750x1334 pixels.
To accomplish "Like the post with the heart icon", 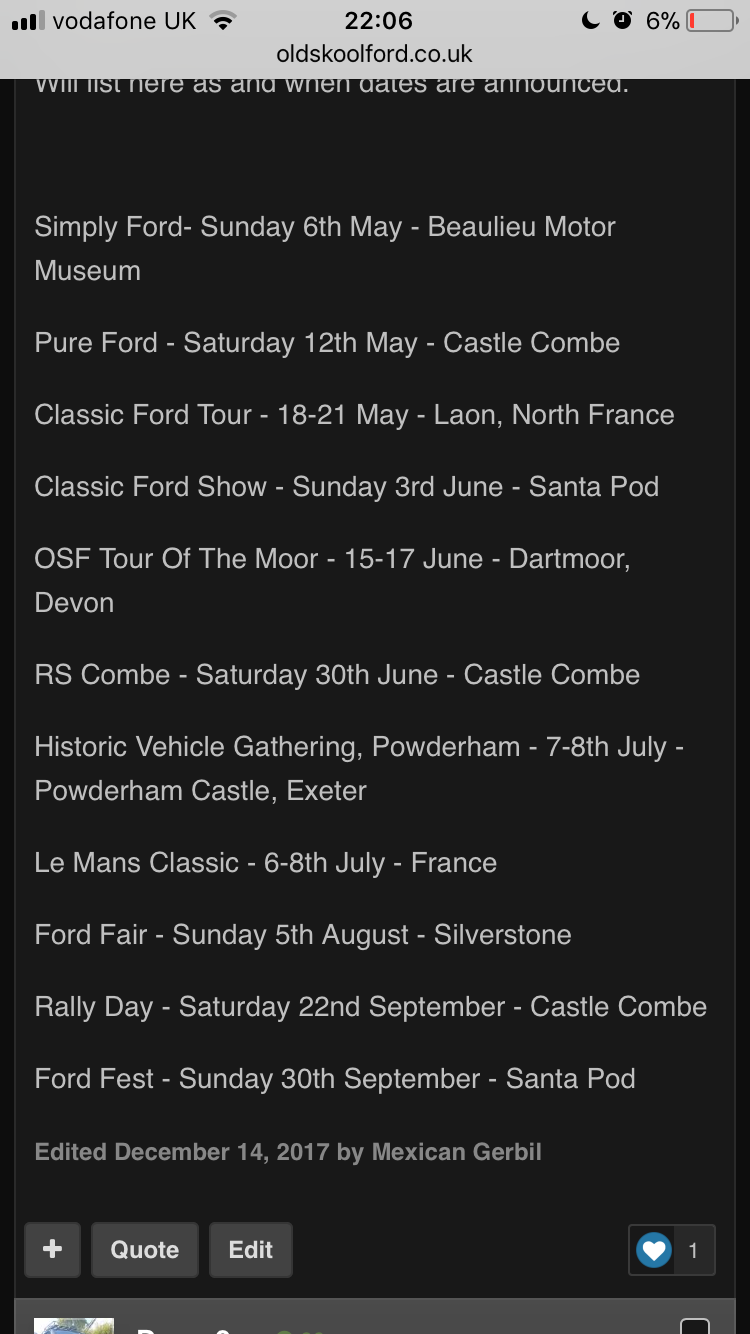I will coord(654,1249).
